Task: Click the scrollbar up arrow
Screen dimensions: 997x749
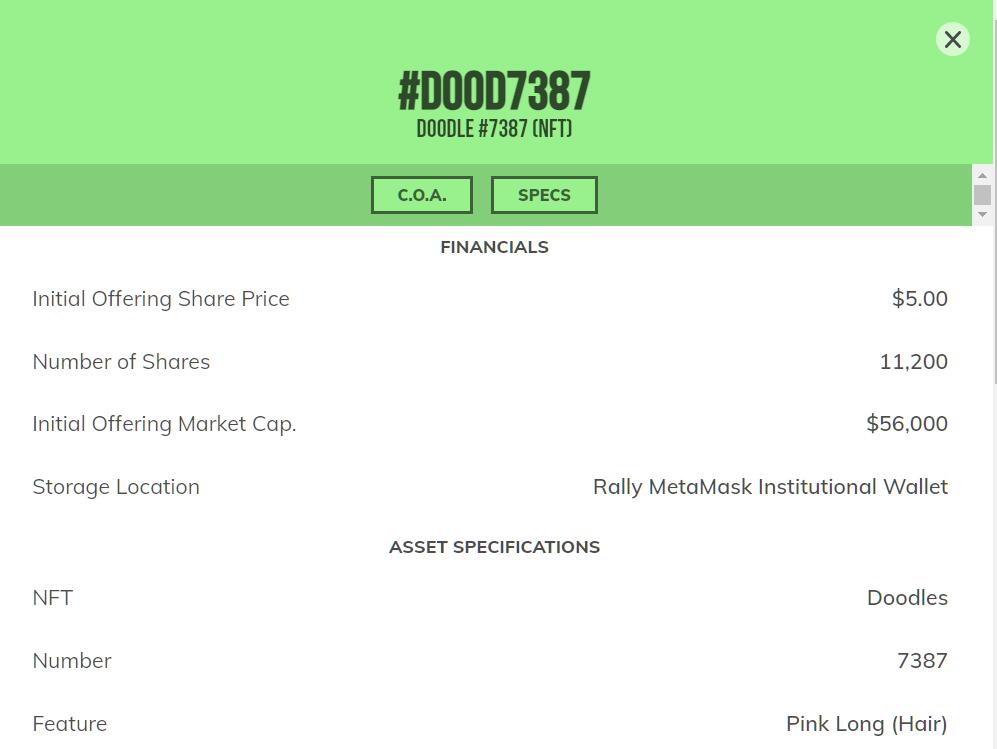Action: click(982, 176)
